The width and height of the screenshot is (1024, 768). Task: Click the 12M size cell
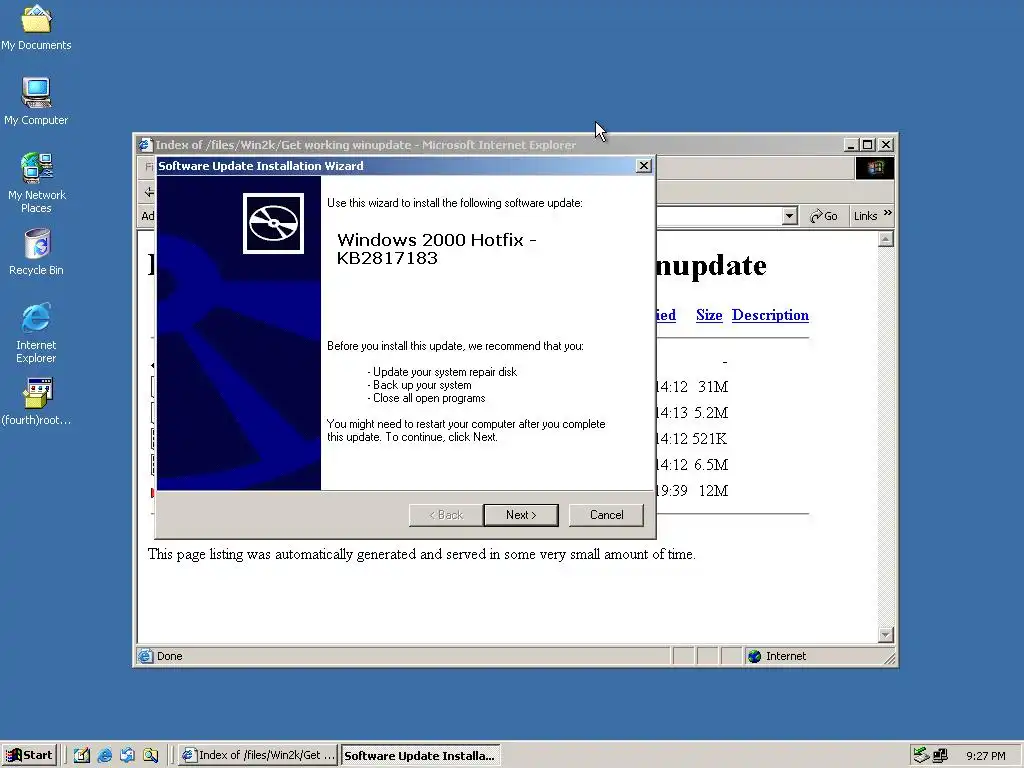(713, 490)
